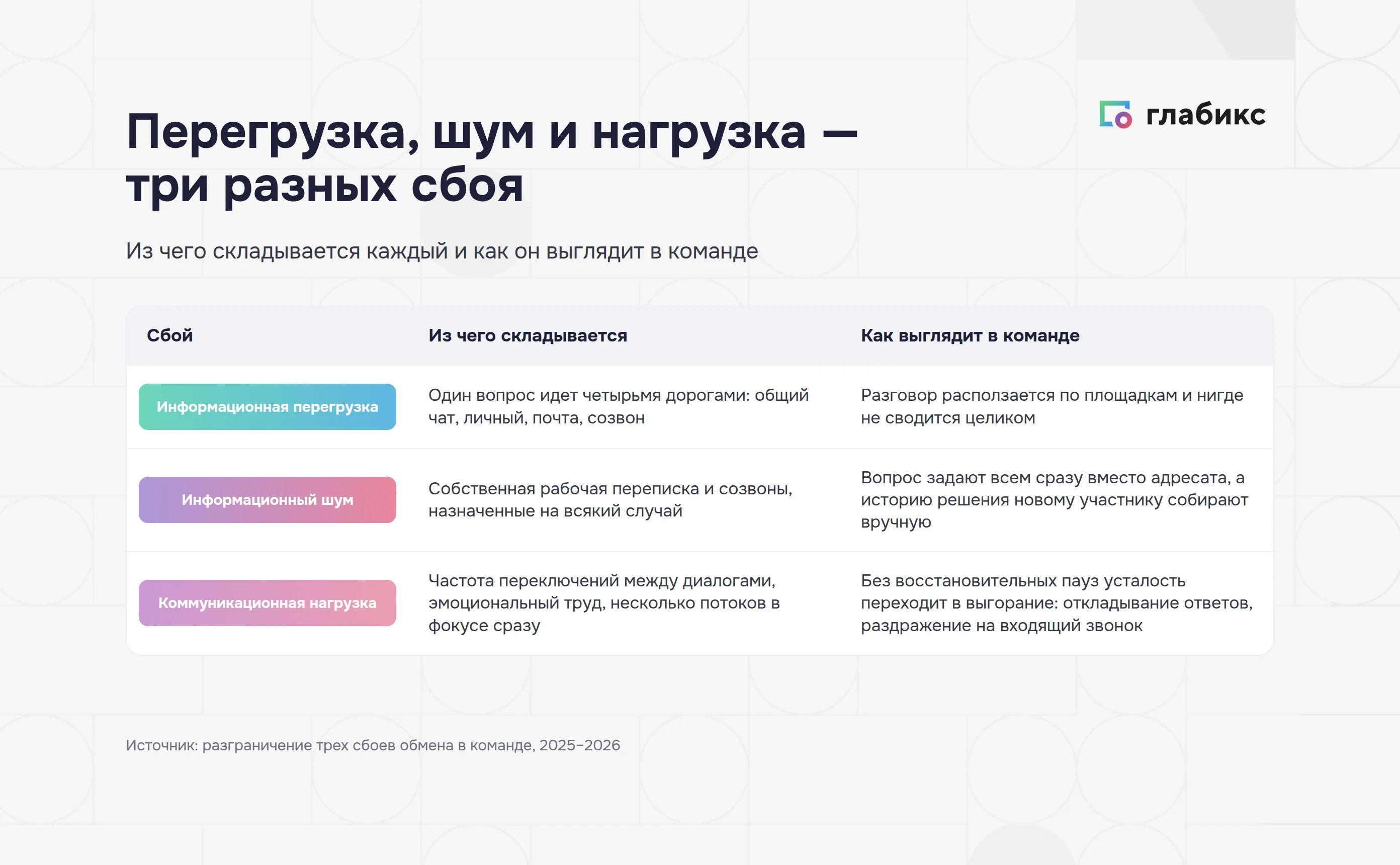The image size is (1400, 865).
Task: Click cell Собственная рабочая переписка и созвоны
Action: click(610, 499)
